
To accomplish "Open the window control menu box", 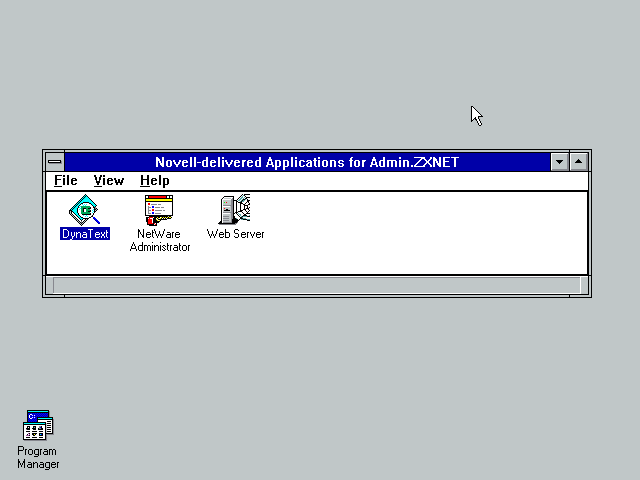I will point(55,162).
